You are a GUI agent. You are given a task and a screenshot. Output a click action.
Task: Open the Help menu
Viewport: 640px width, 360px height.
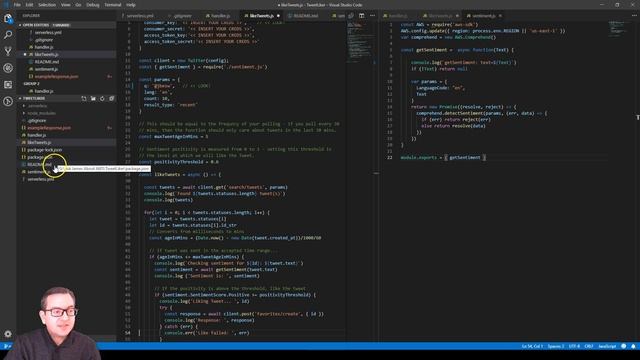[x=131, y=5]
